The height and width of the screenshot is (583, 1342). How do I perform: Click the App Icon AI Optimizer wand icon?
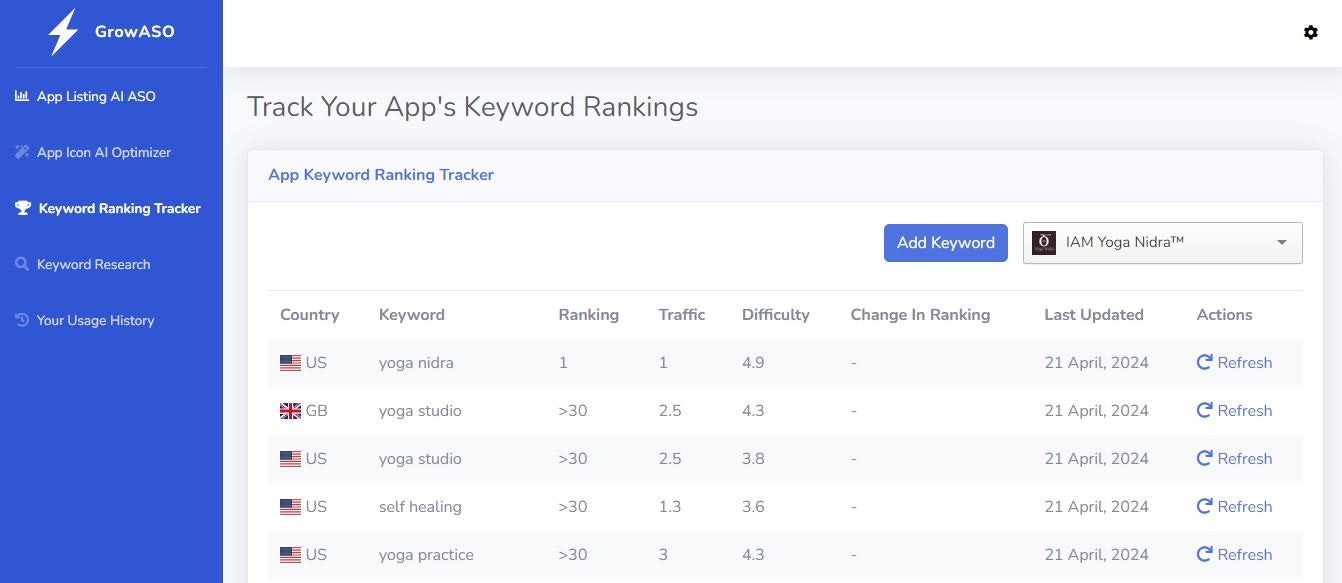(x=22, y=153)
